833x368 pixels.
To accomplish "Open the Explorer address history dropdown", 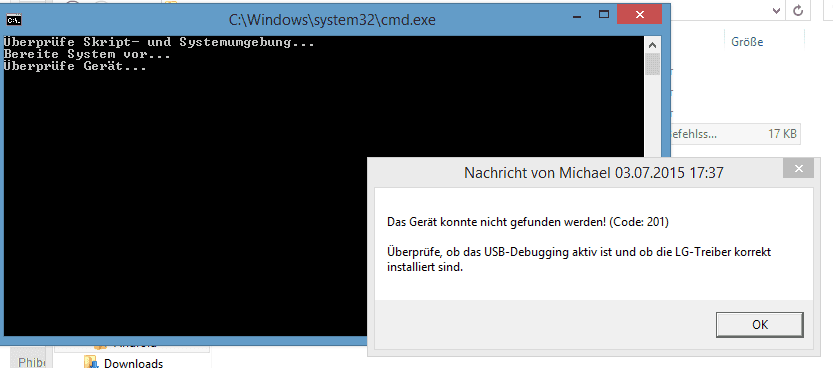I will point(776,10).
